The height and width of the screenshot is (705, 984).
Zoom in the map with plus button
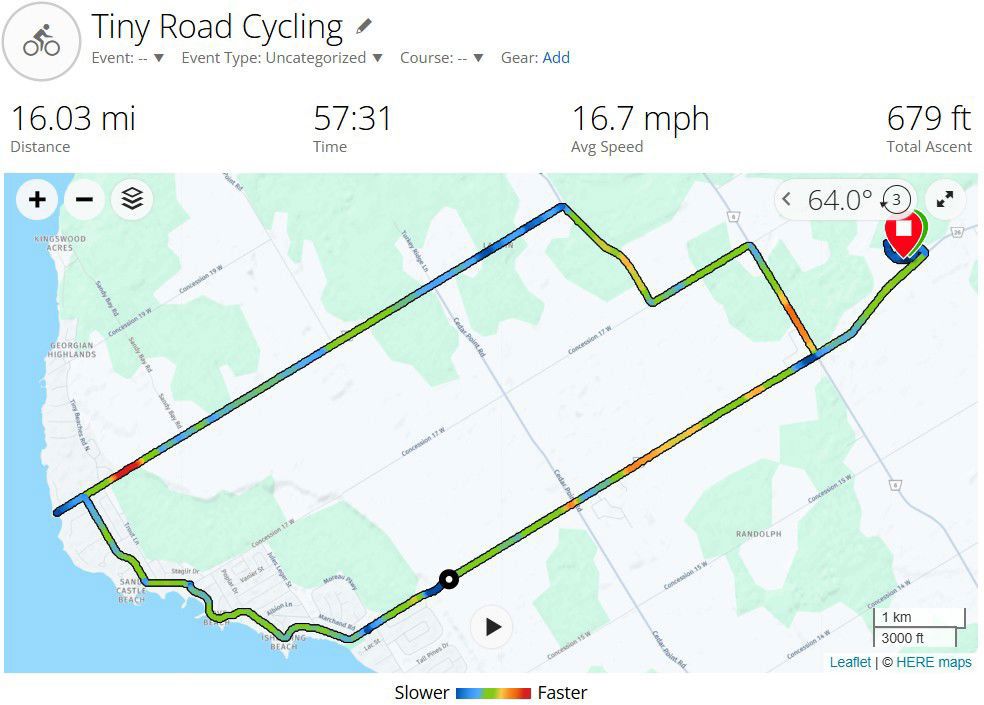pos(37,200)
